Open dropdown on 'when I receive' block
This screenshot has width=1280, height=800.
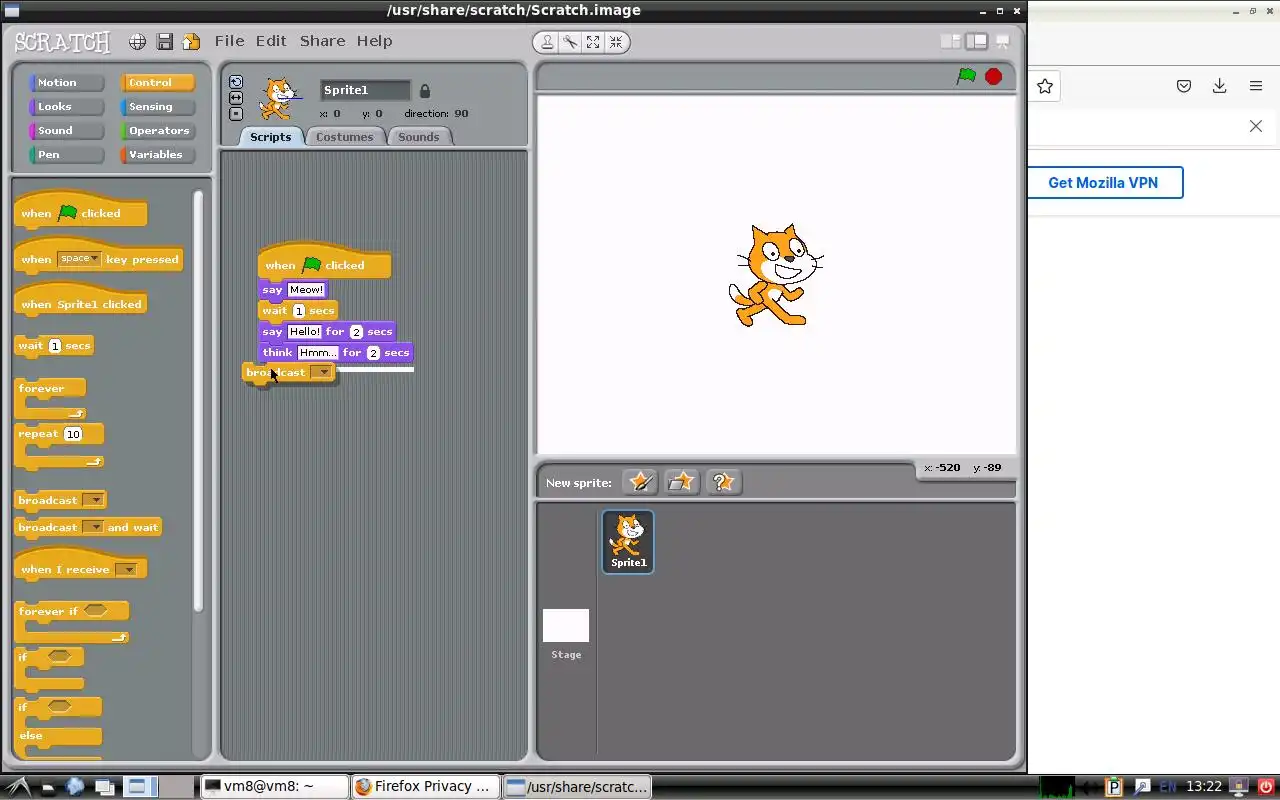126,570
